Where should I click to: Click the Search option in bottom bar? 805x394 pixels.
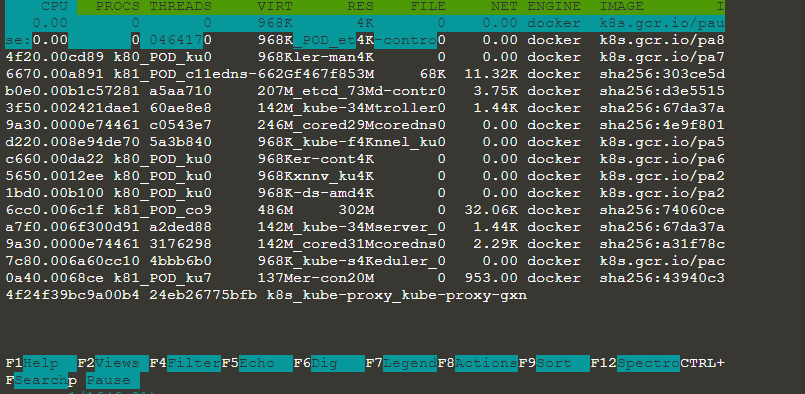coord(41,381)
